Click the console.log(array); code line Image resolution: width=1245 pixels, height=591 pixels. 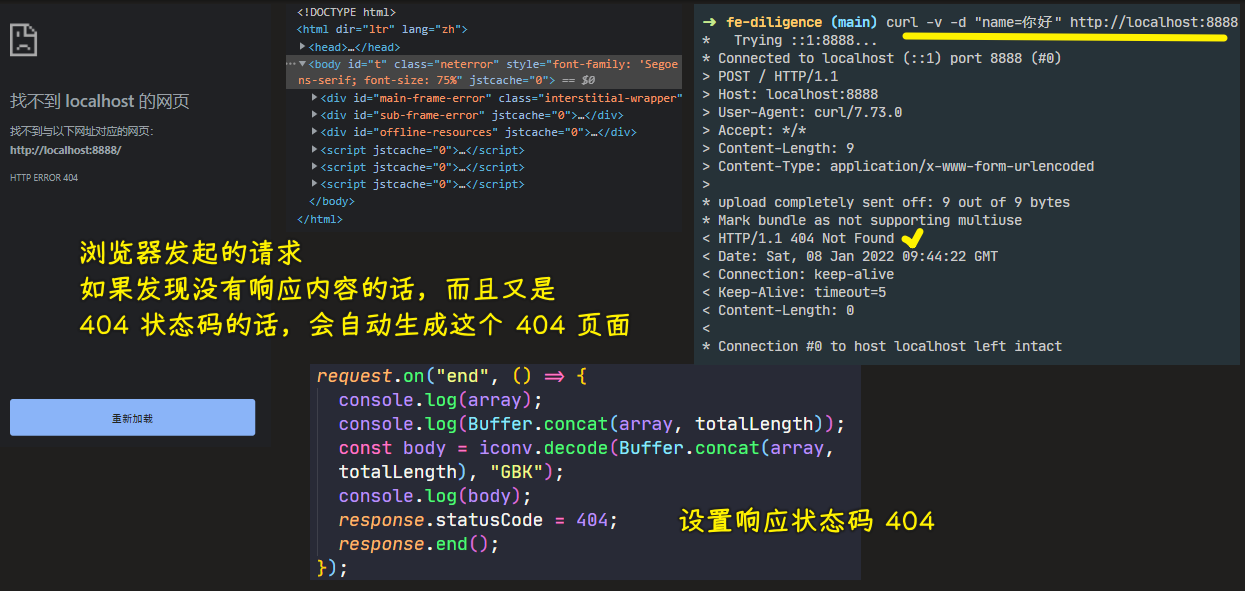pyautogui.click(x=440, y=400)
